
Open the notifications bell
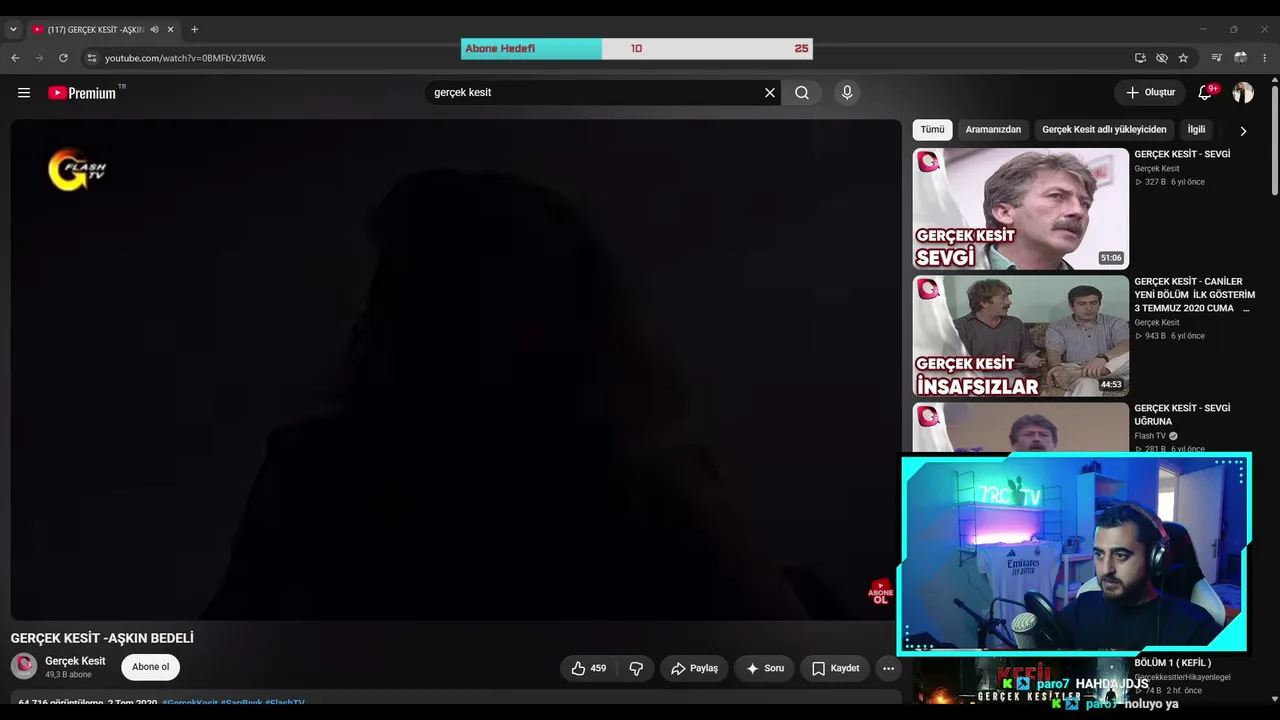point(1205,93)
